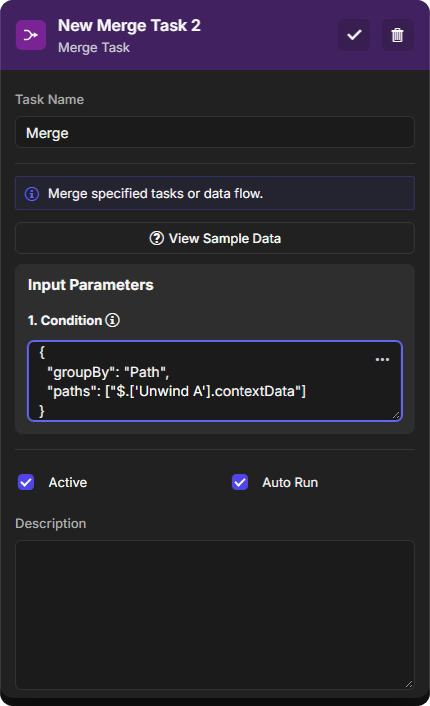430x706 pixels.
Task: Click the empty Description text area
Action: click(215, 615)
